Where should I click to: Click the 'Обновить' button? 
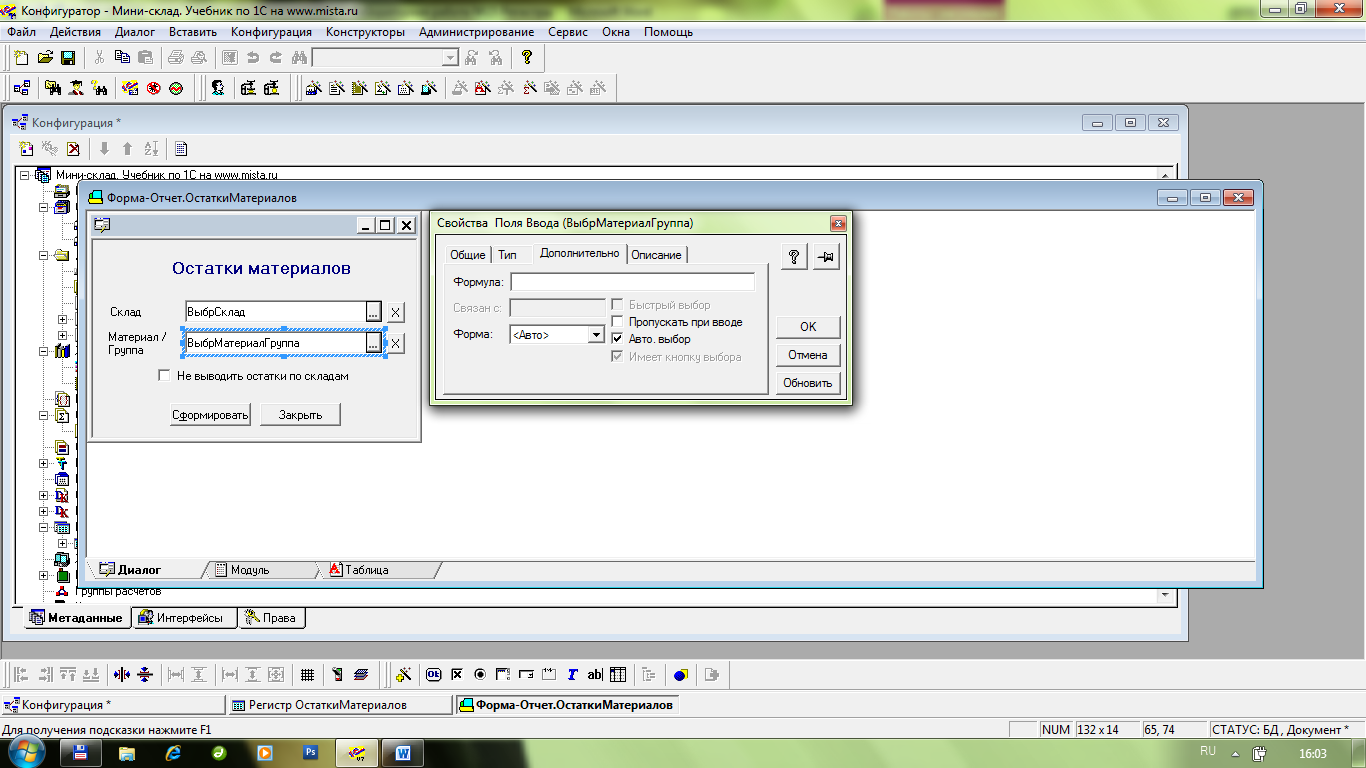pyautogui.click(x=808, y=383)
